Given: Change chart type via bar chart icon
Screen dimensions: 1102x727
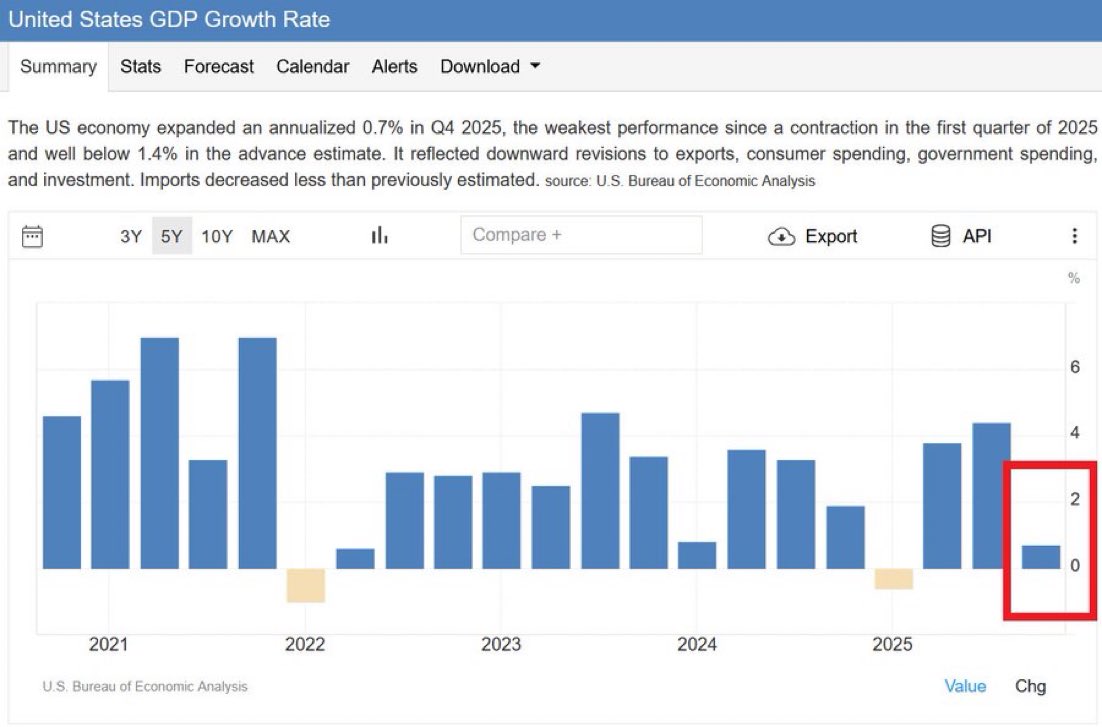Looking at the screenshot, I should (x=380, y=236).
